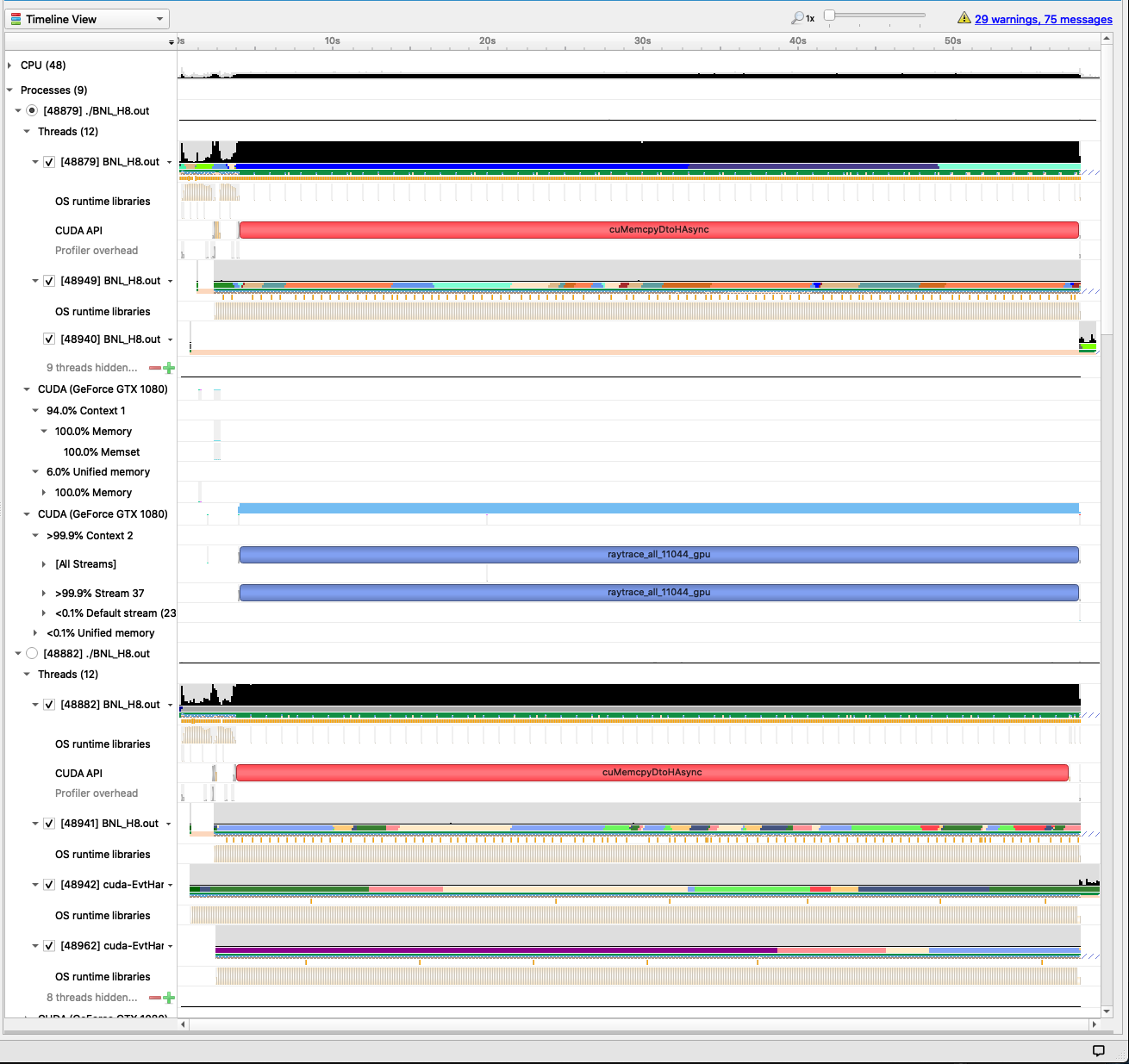
Task: Click the yellow warning triangle icon
Action: coord(964,18)
